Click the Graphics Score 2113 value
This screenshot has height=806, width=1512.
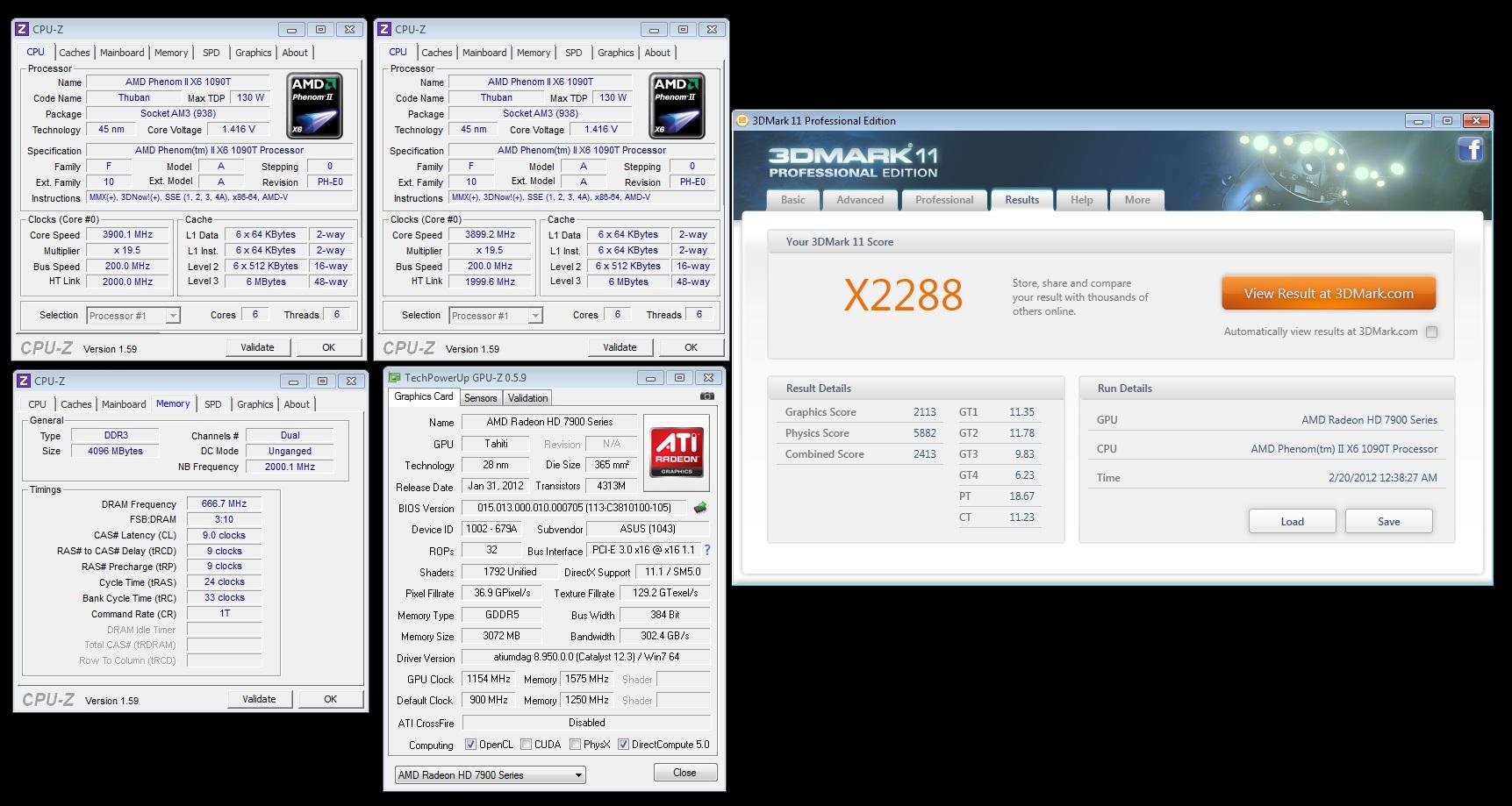(x=924, y=412)
